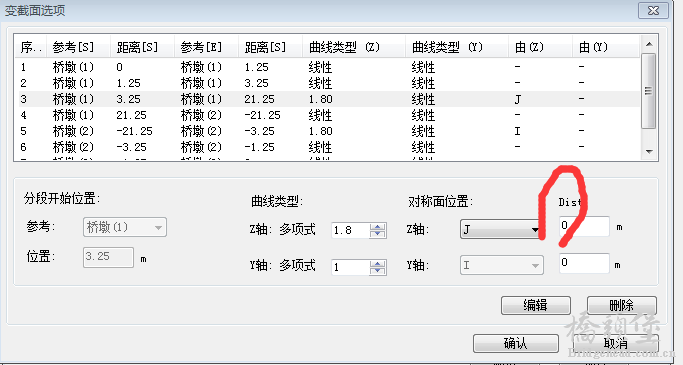Click the Z轴 多项式 field showing 1.8
683x365 pixels.
(x=351, y=230)
